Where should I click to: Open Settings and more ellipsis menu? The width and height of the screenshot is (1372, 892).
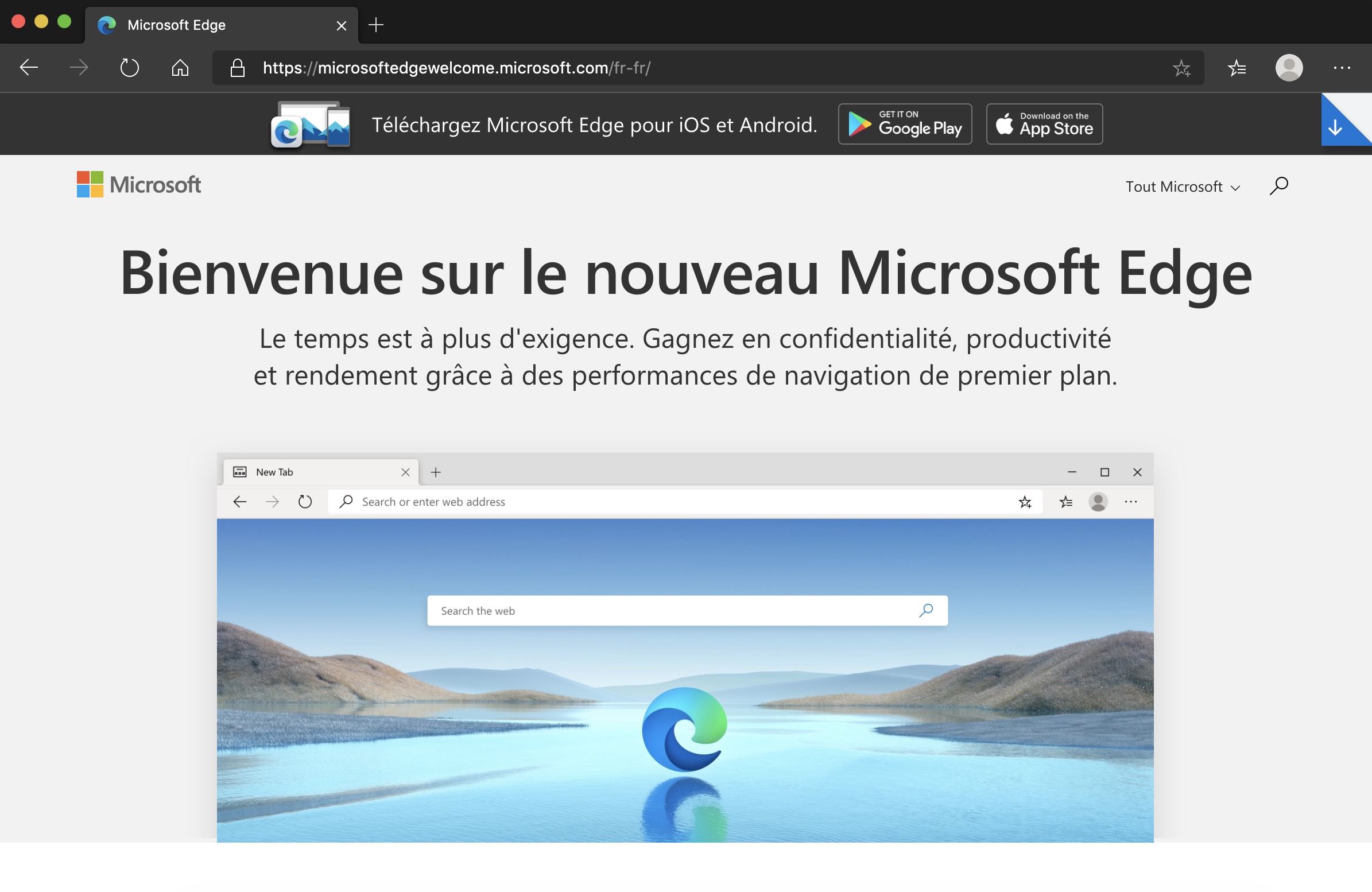tap(1342, 68)
